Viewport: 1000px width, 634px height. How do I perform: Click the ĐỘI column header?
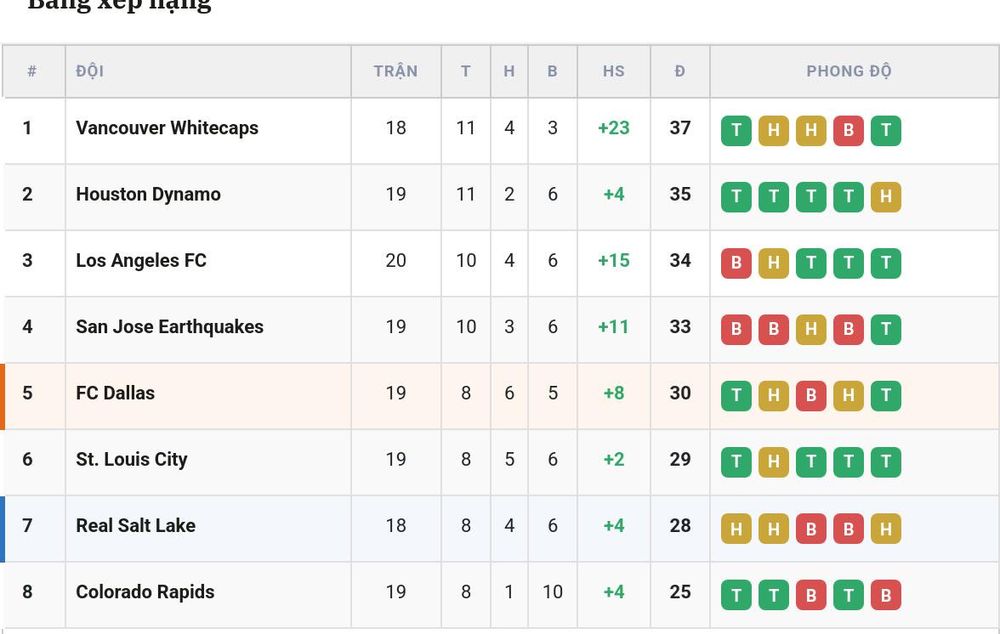point(90,71)
